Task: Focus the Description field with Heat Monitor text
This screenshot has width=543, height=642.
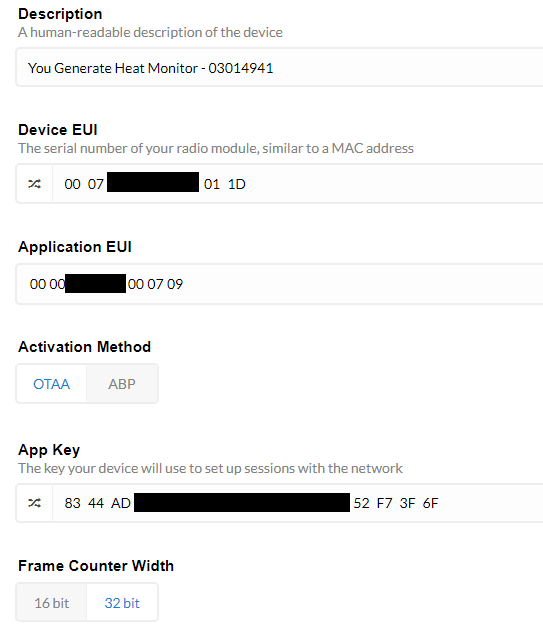Action: pos(280,68)
